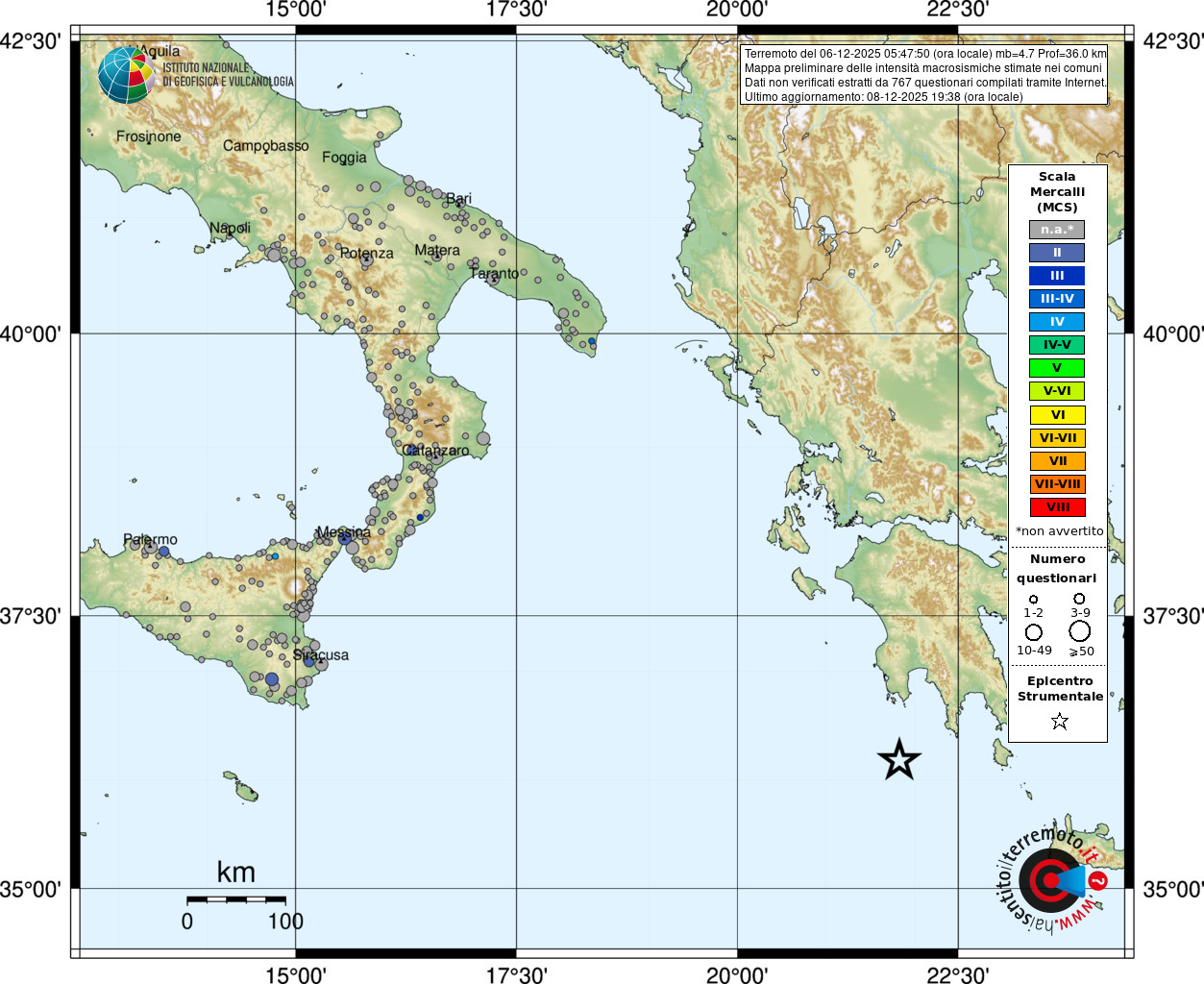Click the red VIII legend swatch
Viewport: 1204px width, 984px height.
click(x=1057, y=507)
